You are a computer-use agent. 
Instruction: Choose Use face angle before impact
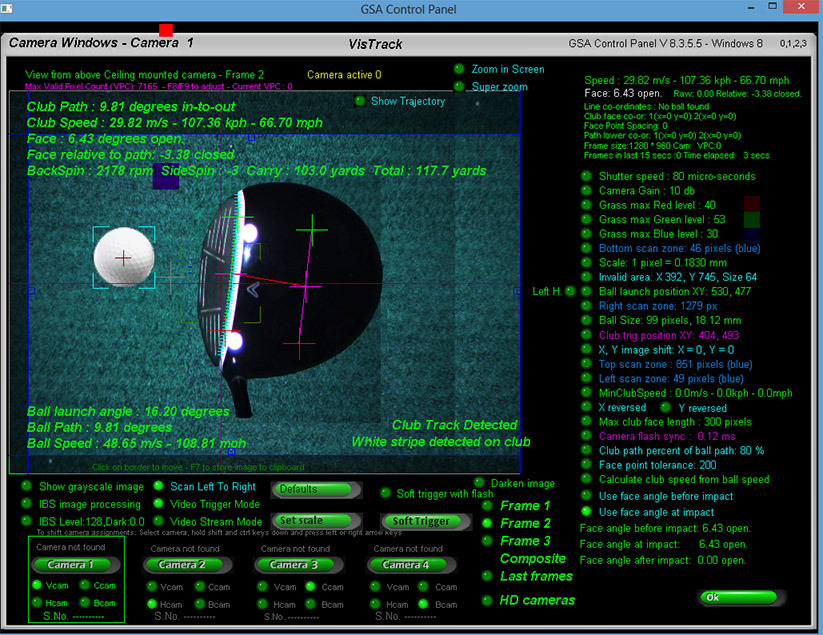pos(586,496)
